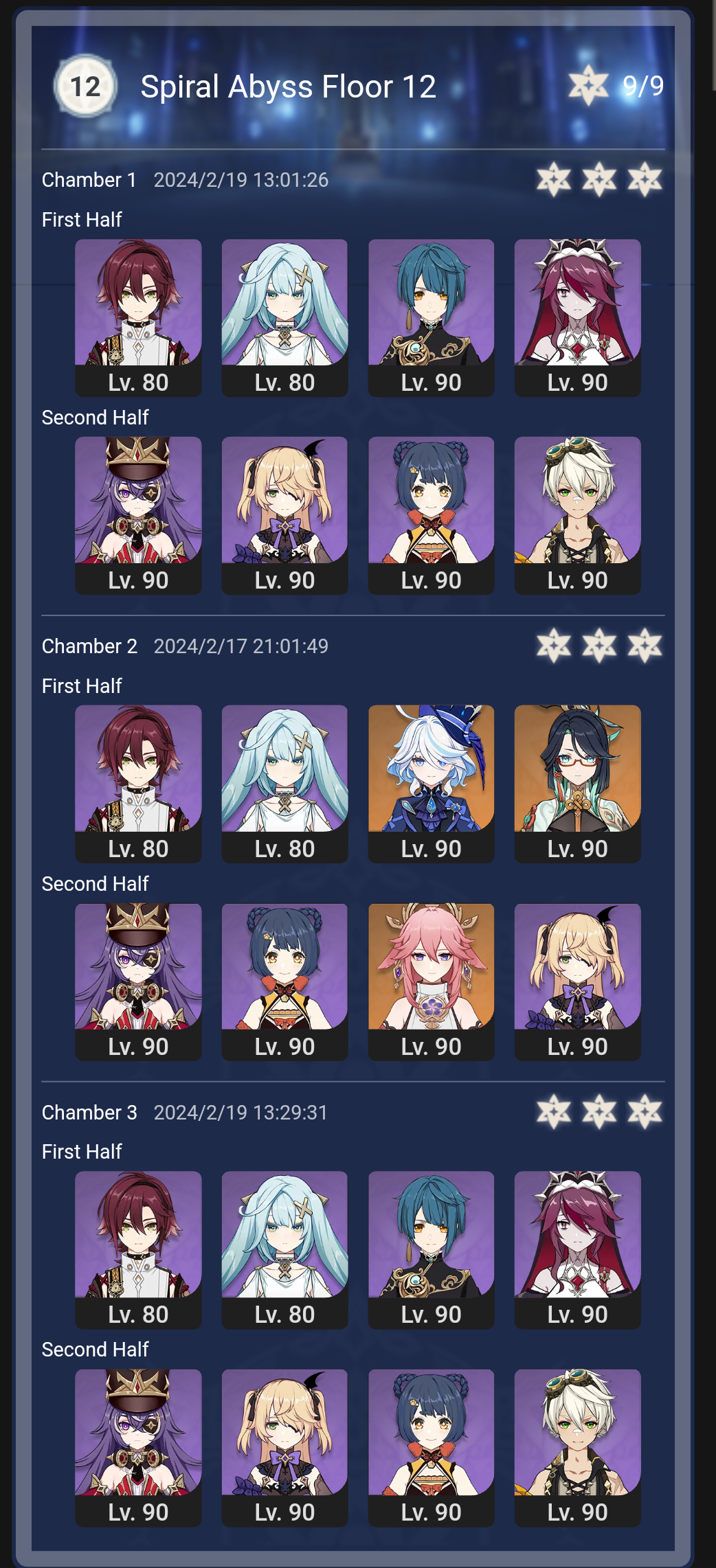The image size is (716, 1568).
Task: Click the Floor 12 number badge
Action: pyautogui.click(x=86, y=87)
